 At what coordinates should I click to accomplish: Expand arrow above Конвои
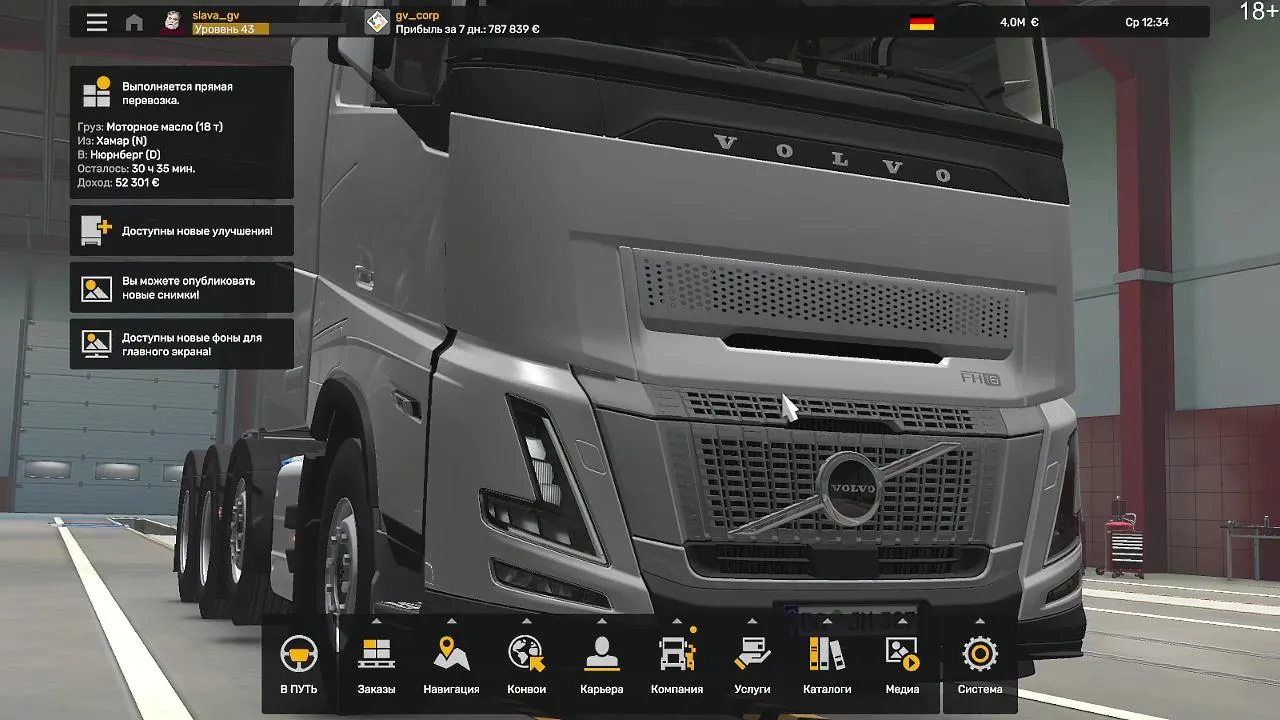click(x=526, y=621)
